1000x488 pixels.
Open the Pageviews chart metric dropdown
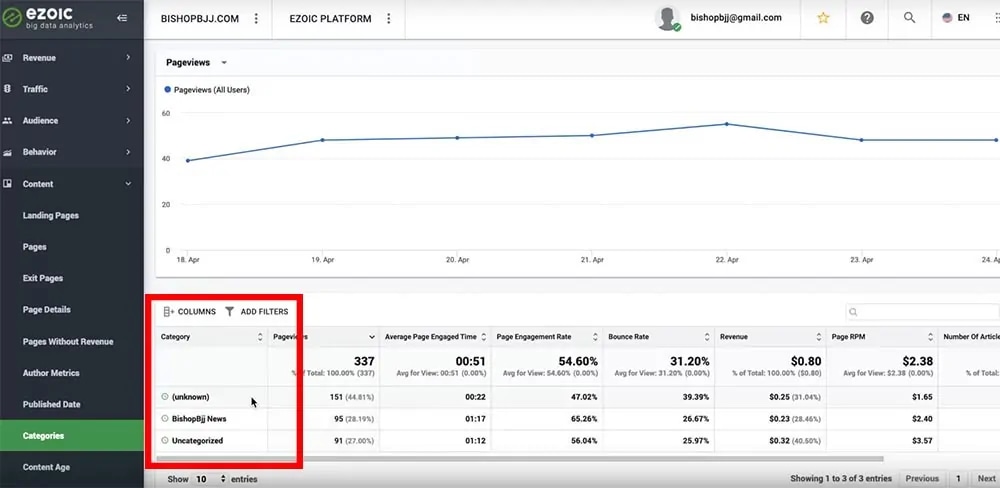pyautogui.click(x=196, y=63)
